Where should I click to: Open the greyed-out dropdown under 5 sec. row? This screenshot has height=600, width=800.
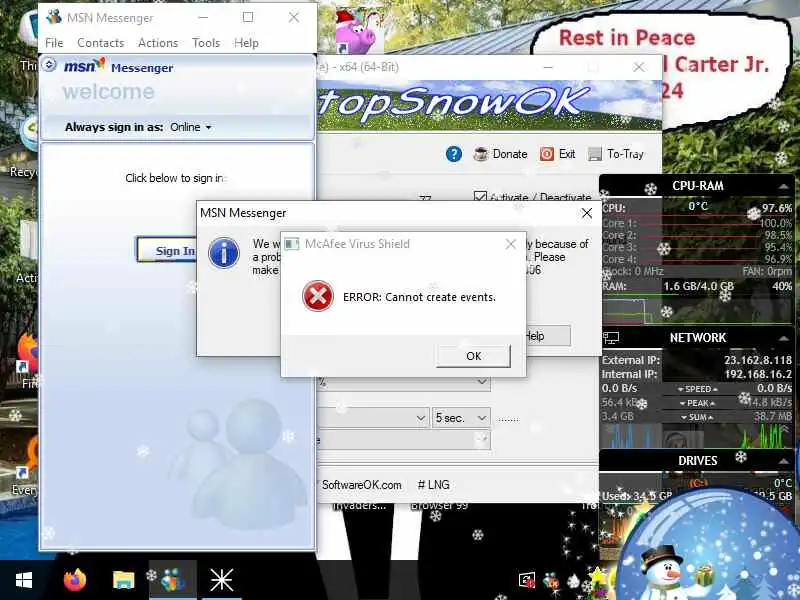403,439
